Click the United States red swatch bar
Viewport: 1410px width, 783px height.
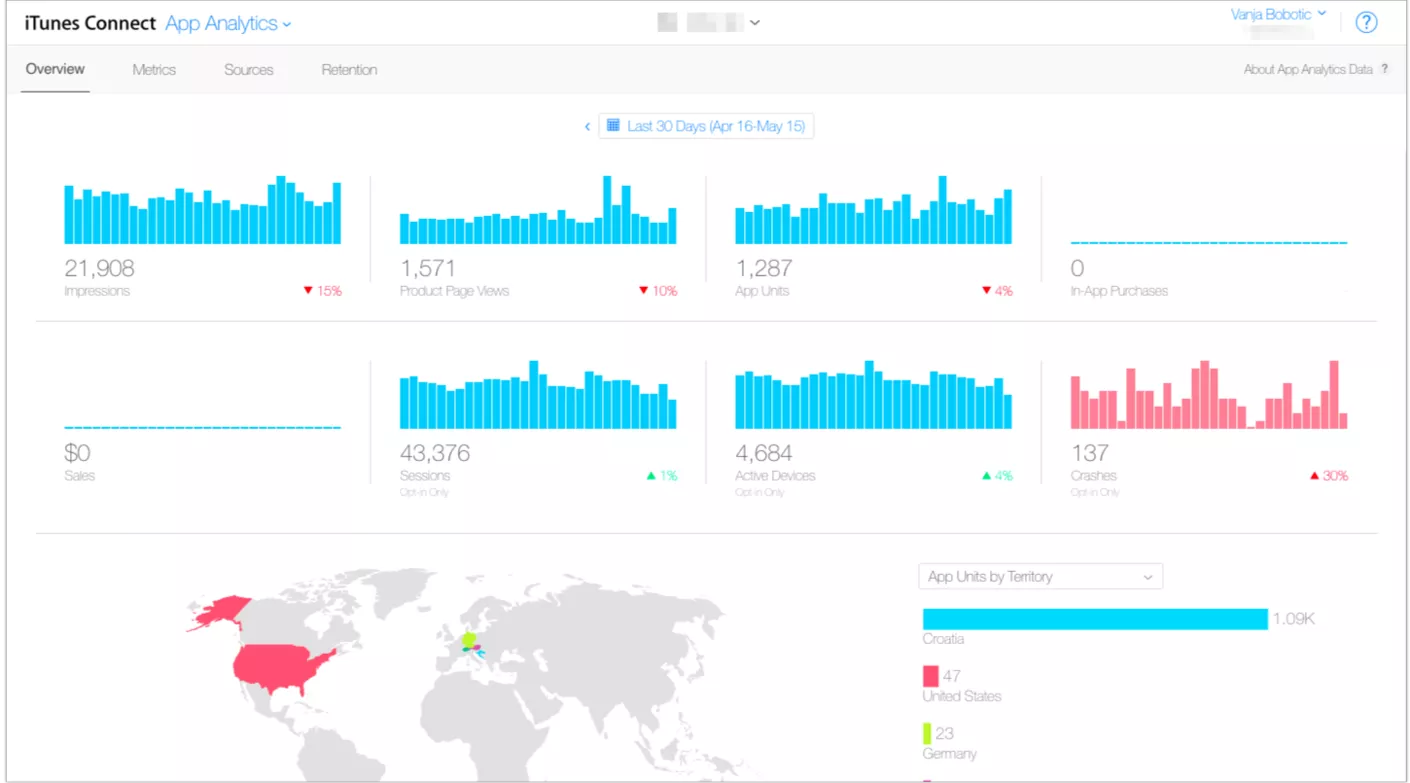coord(930,677)
